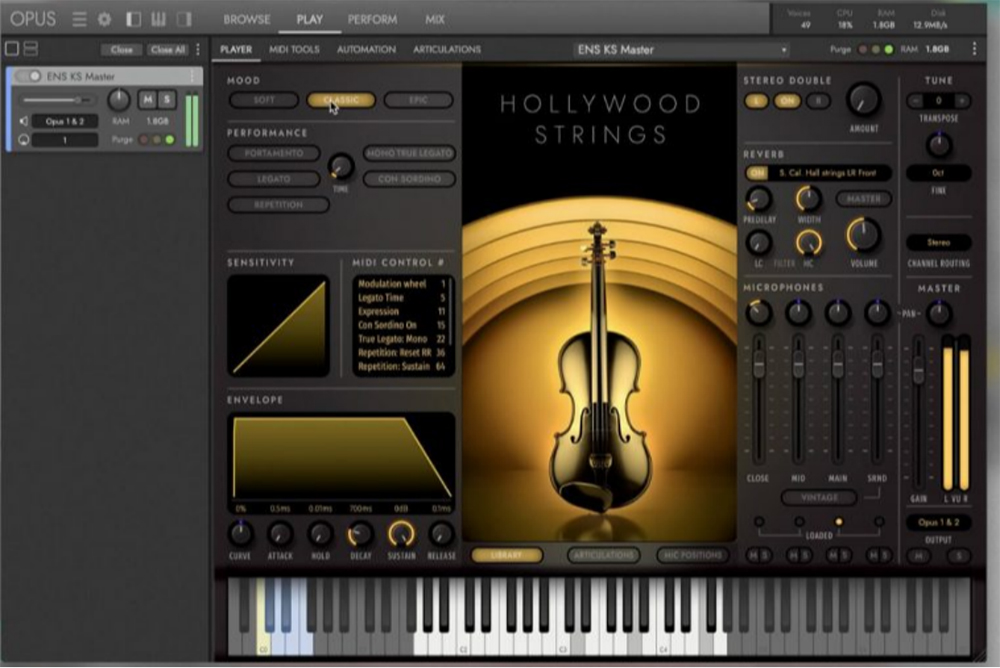Open the Automation sub-tab

click(366, 50)
